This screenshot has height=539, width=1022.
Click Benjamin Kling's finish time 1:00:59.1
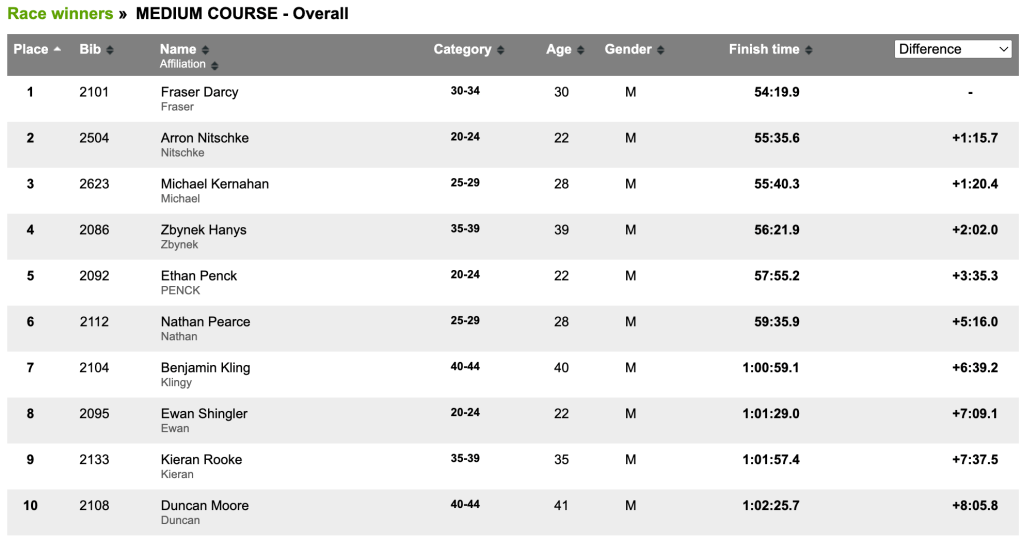coord(771,368)
